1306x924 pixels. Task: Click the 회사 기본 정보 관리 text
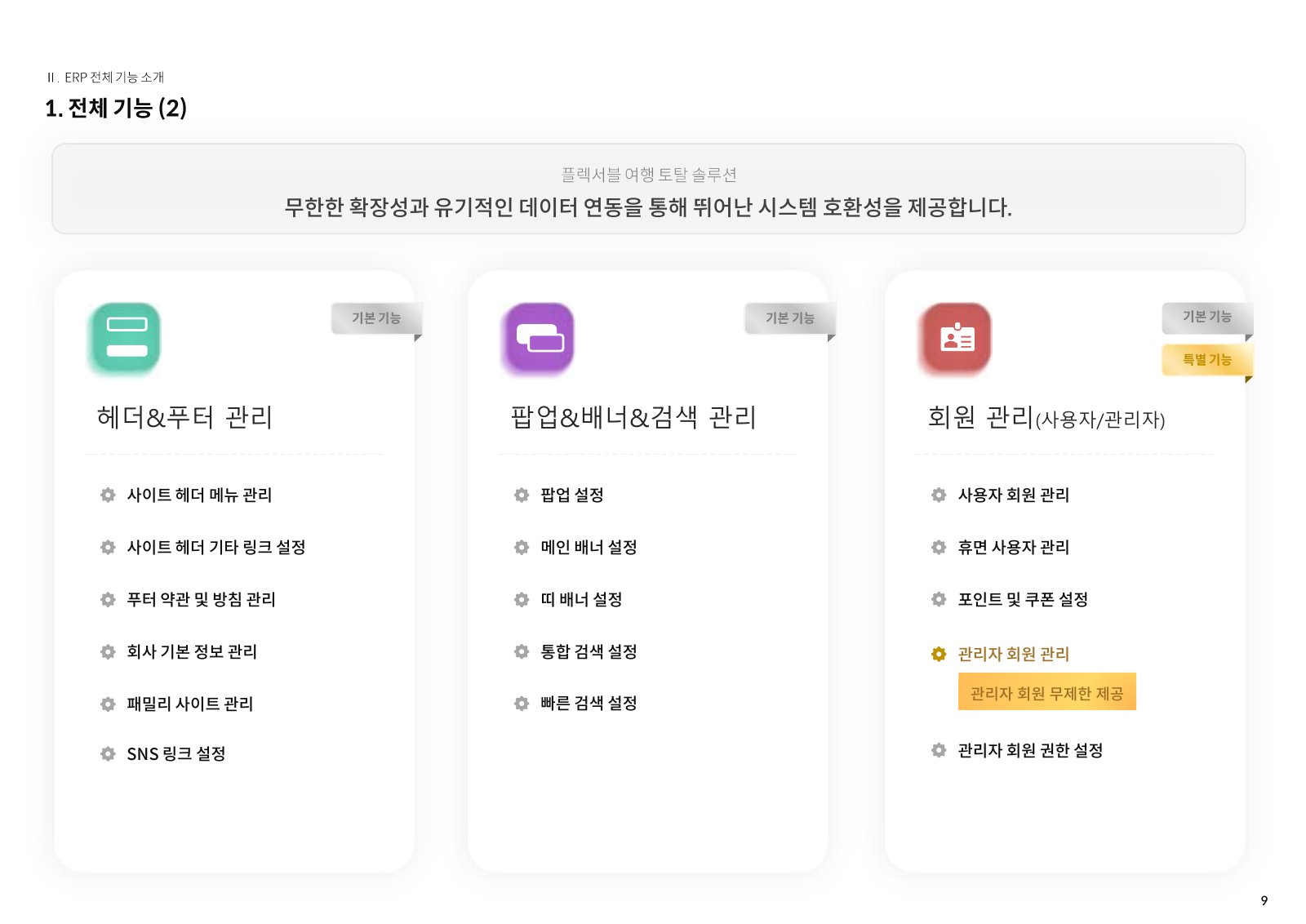pos(192,651)
